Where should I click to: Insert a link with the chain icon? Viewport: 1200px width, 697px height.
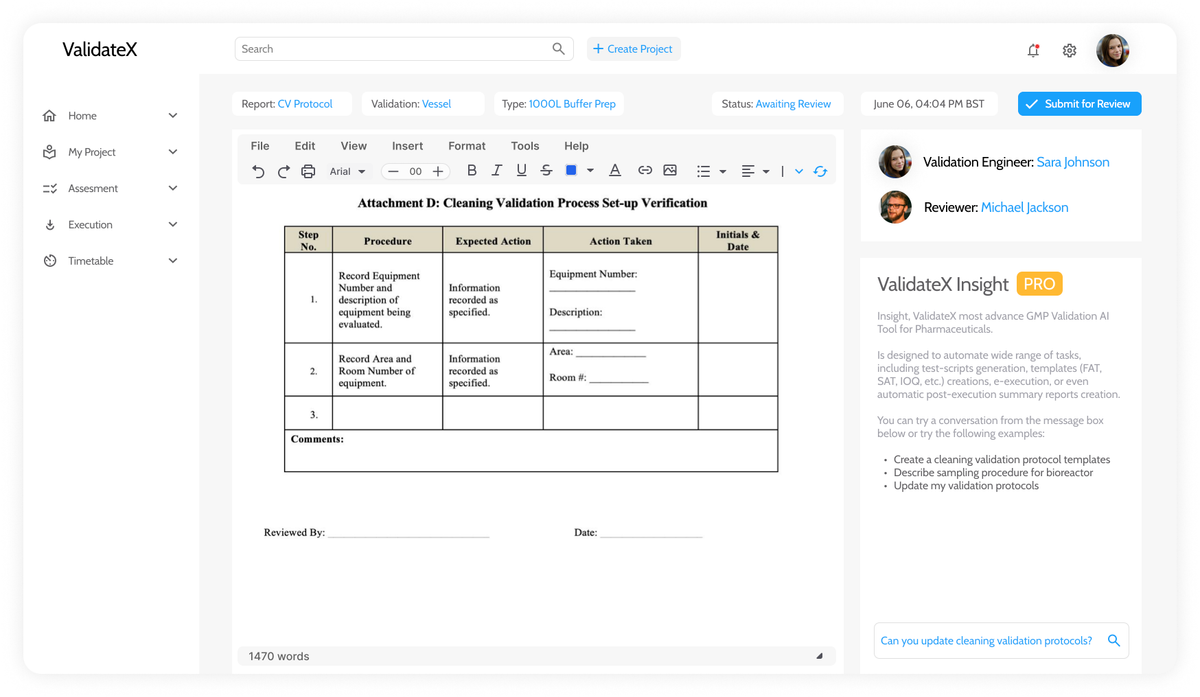645,171
